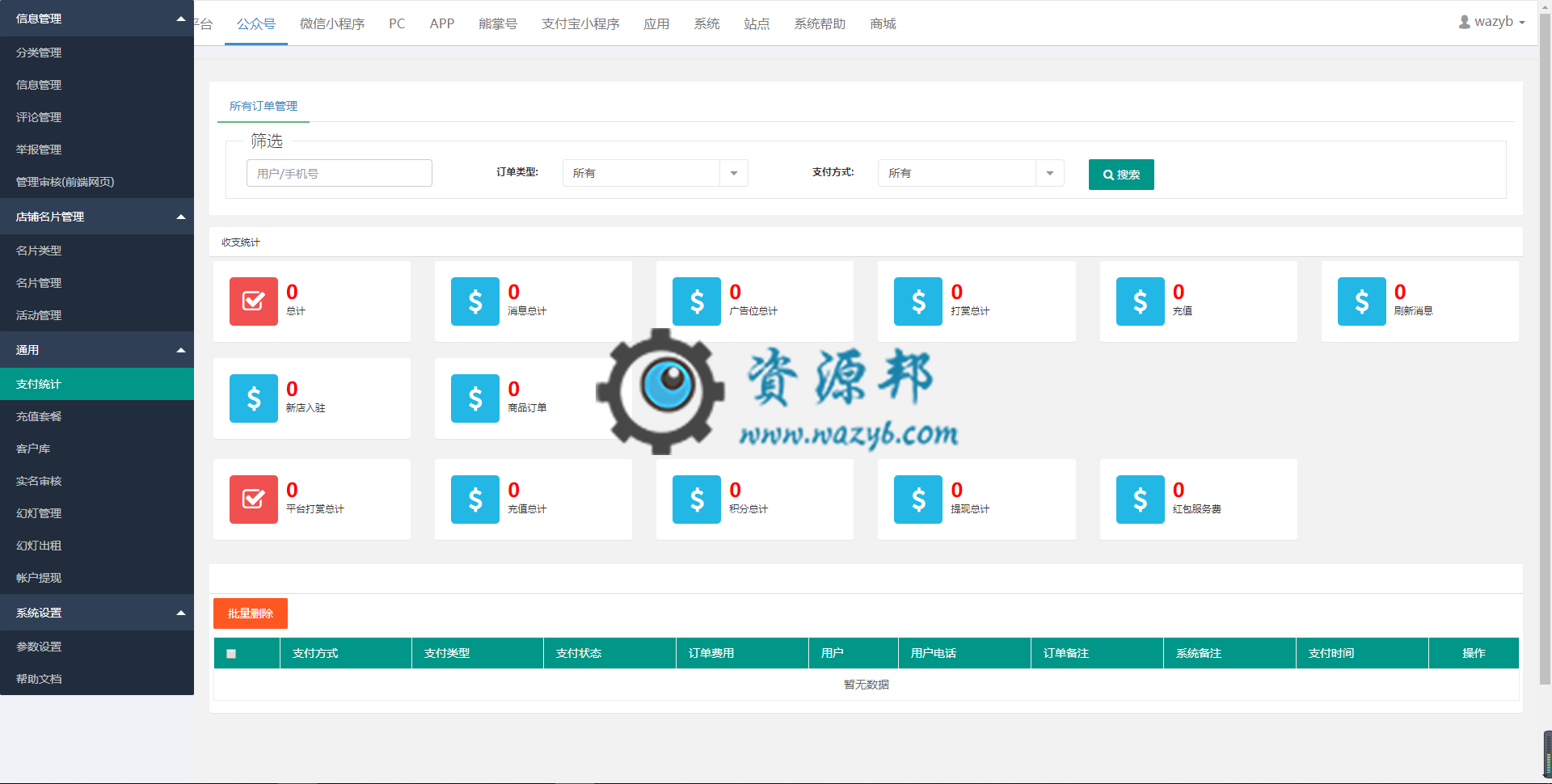Click the 充值总计 dollar icon
The height and width of the screenshot is (784, 1552).
(x=474, y=499)
